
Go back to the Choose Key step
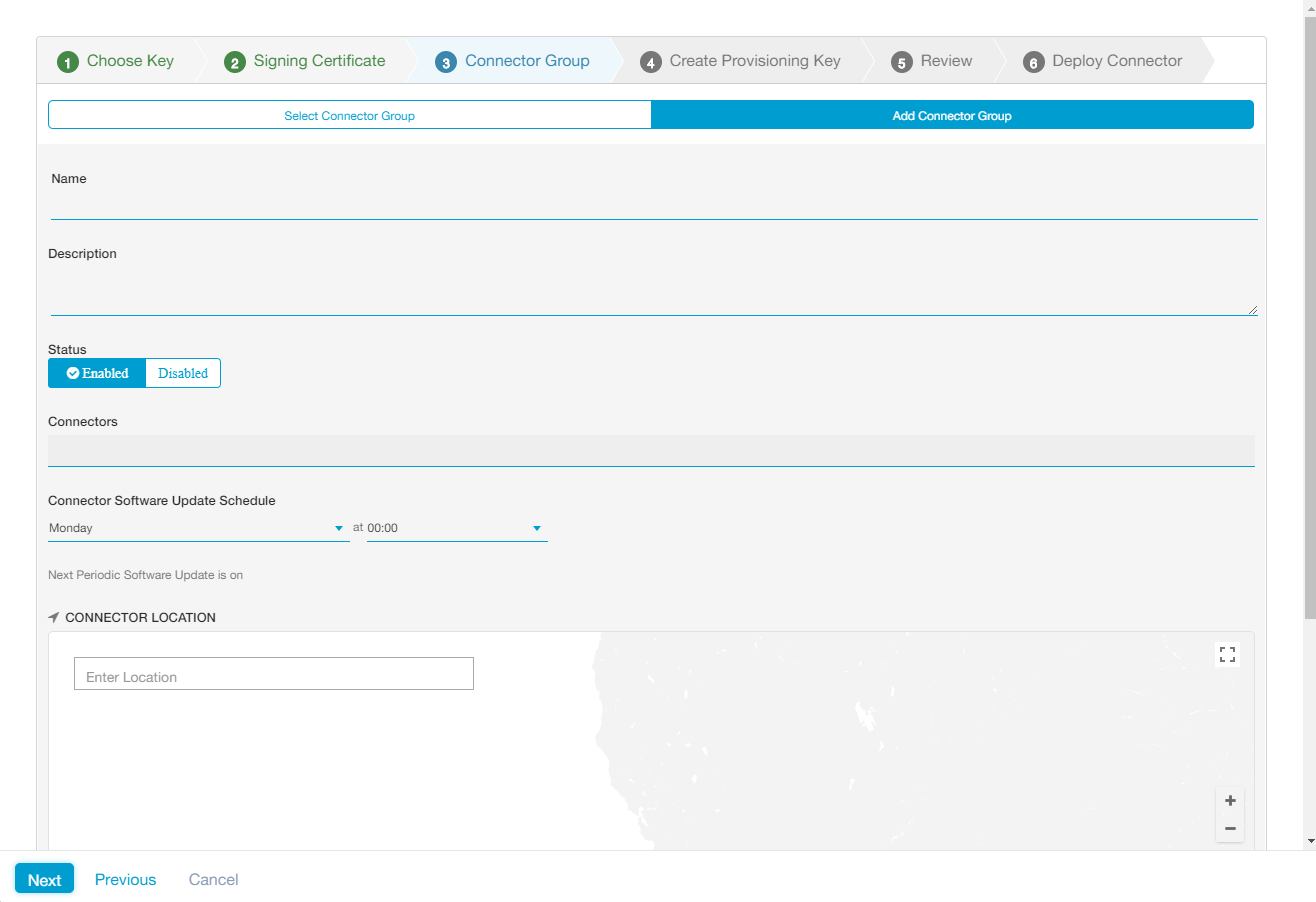click(x=117, y=60)
